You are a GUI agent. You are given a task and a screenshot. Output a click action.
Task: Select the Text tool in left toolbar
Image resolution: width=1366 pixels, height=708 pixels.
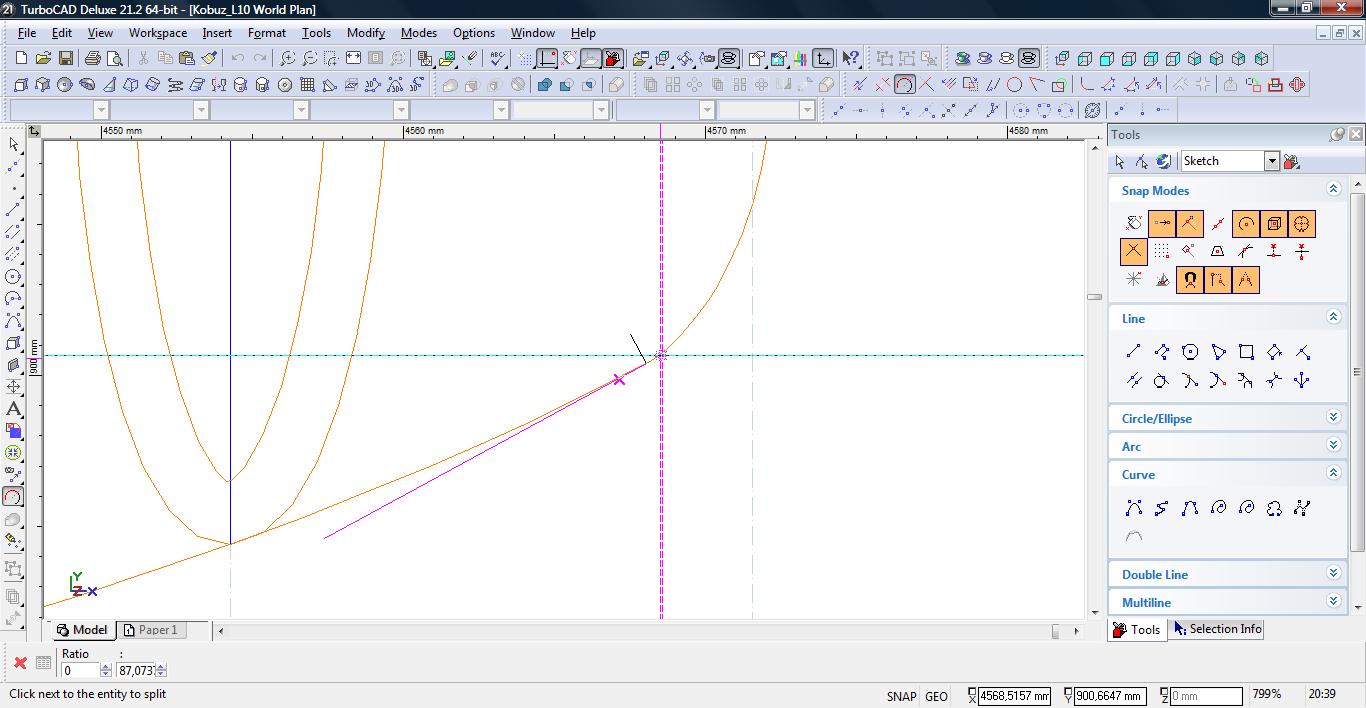[13, 408]
